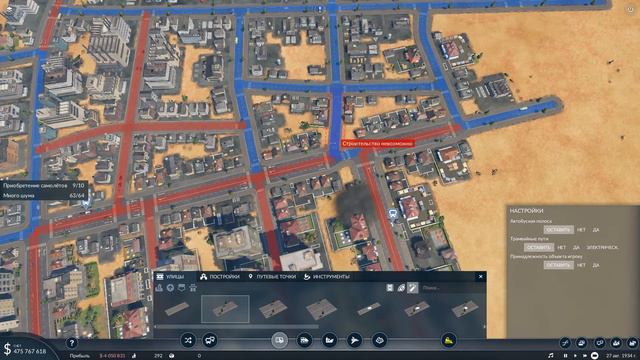Viewport: 640px width, 360px height.
Task: Pick the sixth country road thumbnail
Action: 417,309
